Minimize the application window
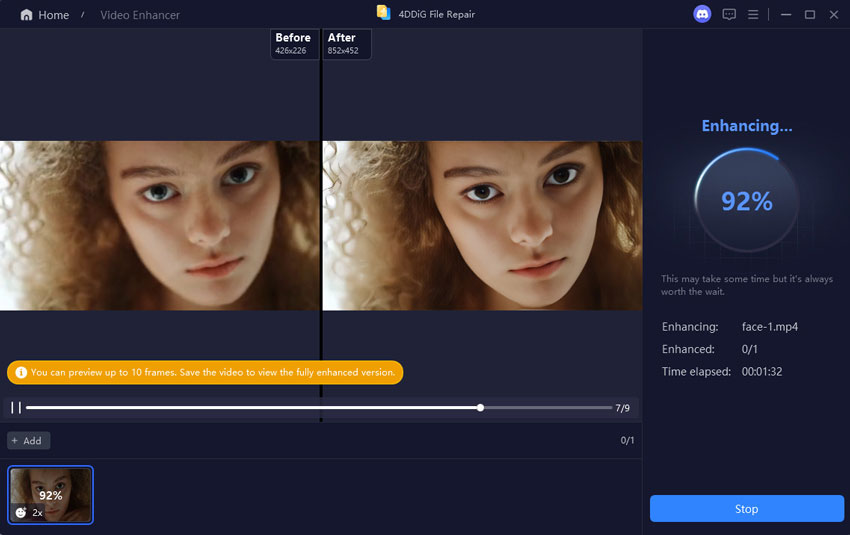This screenshot has width=850, height=535. [786, 15]
